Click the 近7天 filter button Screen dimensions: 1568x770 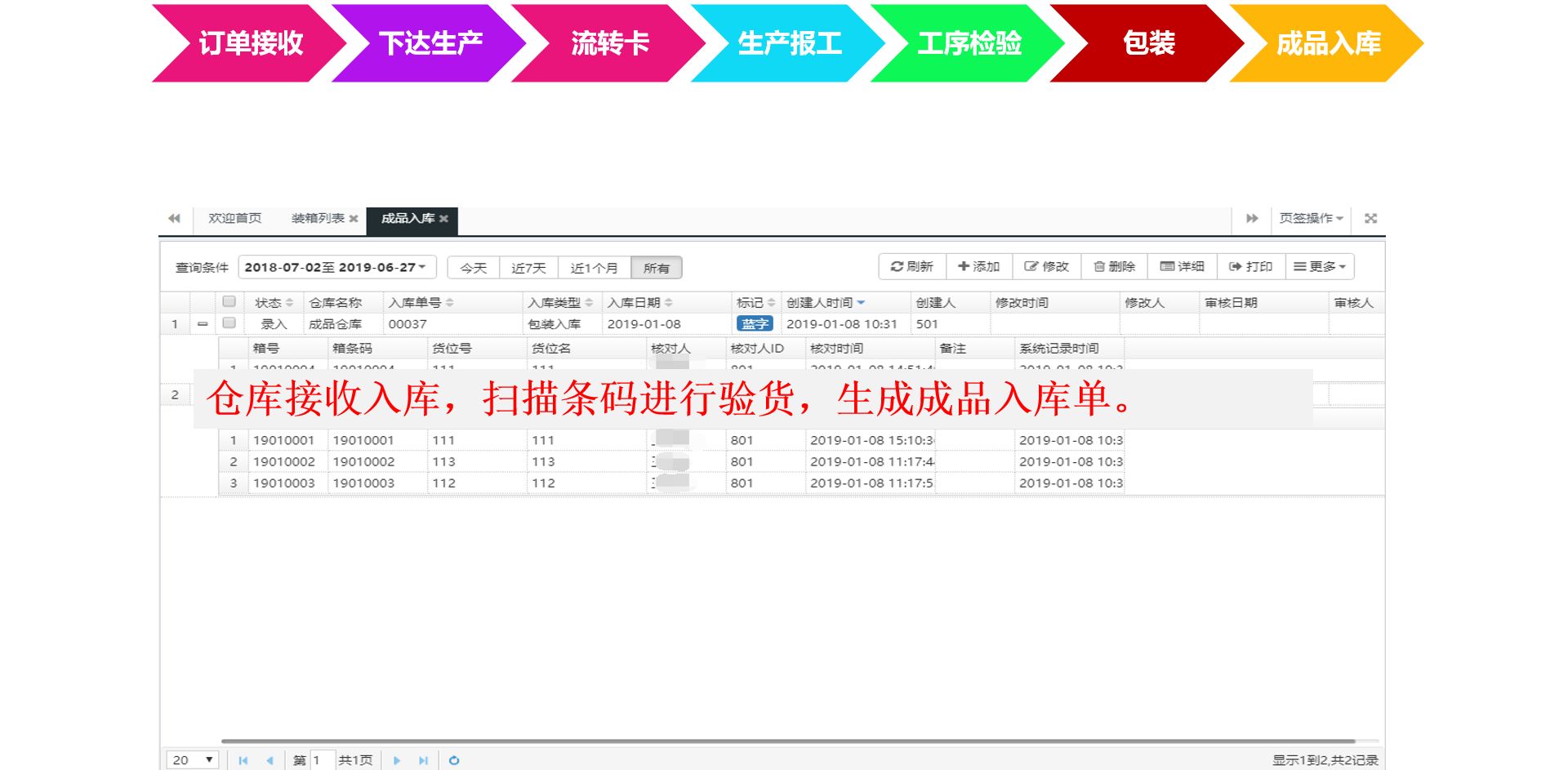[528, 268]
